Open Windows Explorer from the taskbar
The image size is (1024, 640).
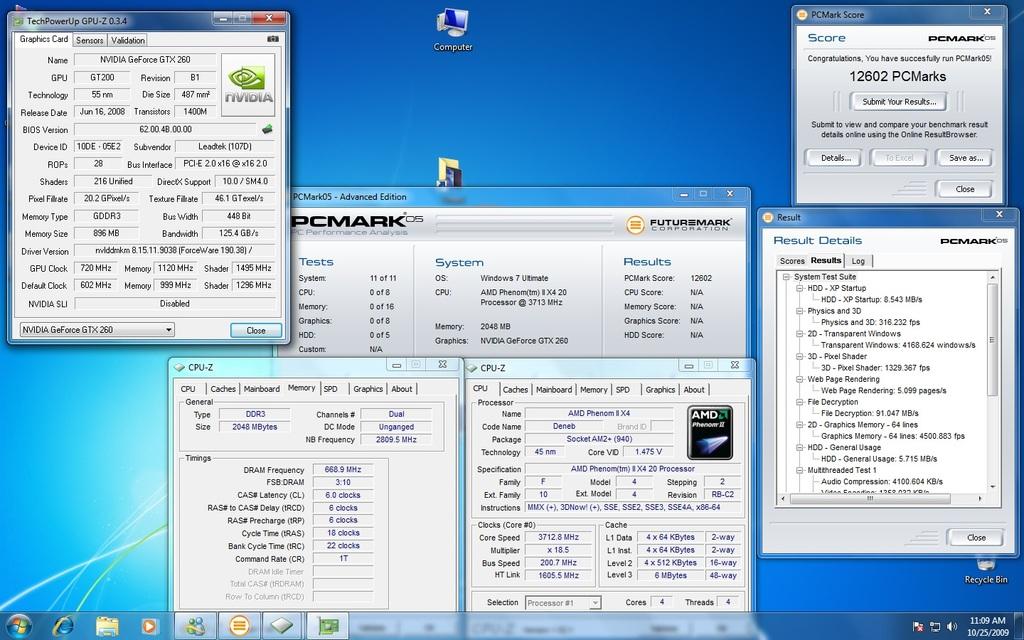107,626
